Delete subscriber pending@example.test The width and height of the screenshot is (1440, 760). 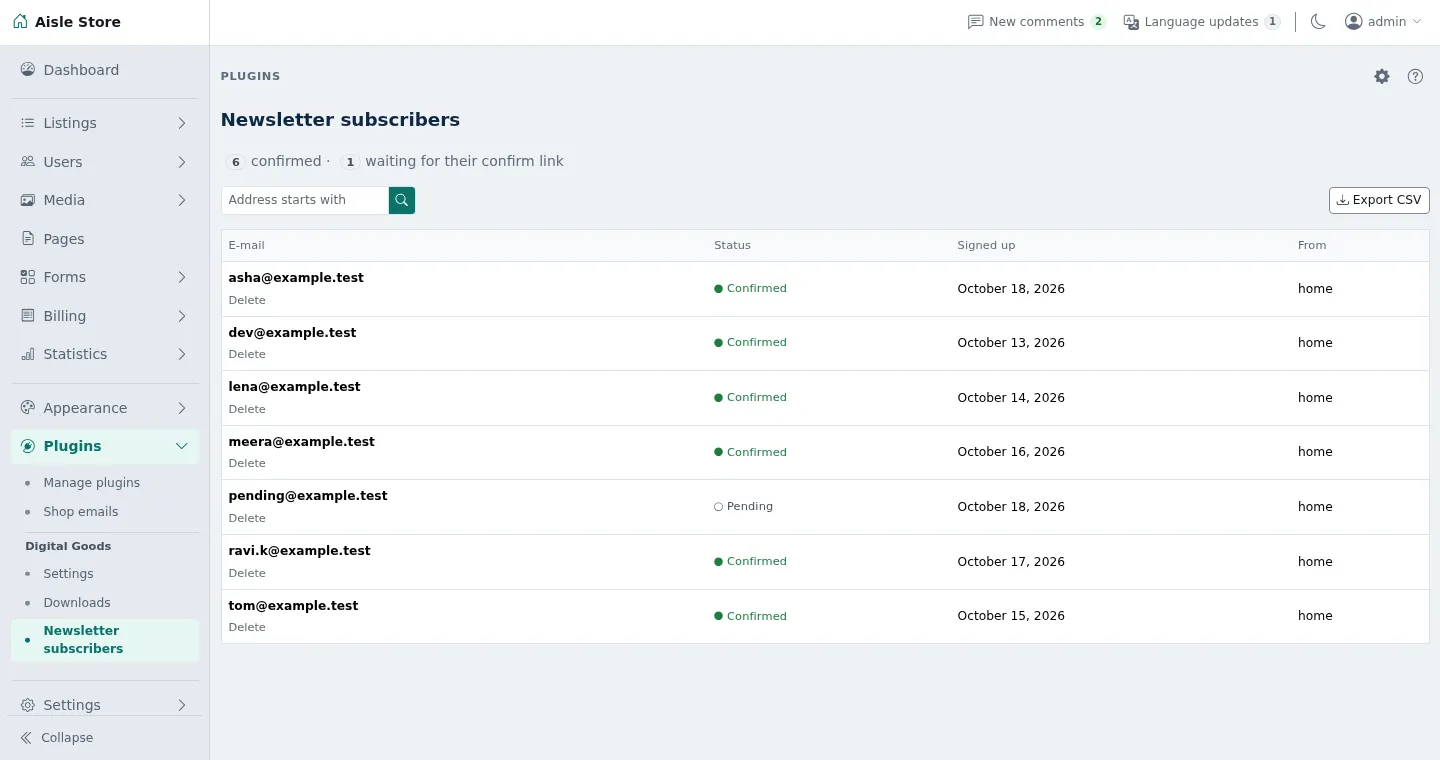pos(247,518)
